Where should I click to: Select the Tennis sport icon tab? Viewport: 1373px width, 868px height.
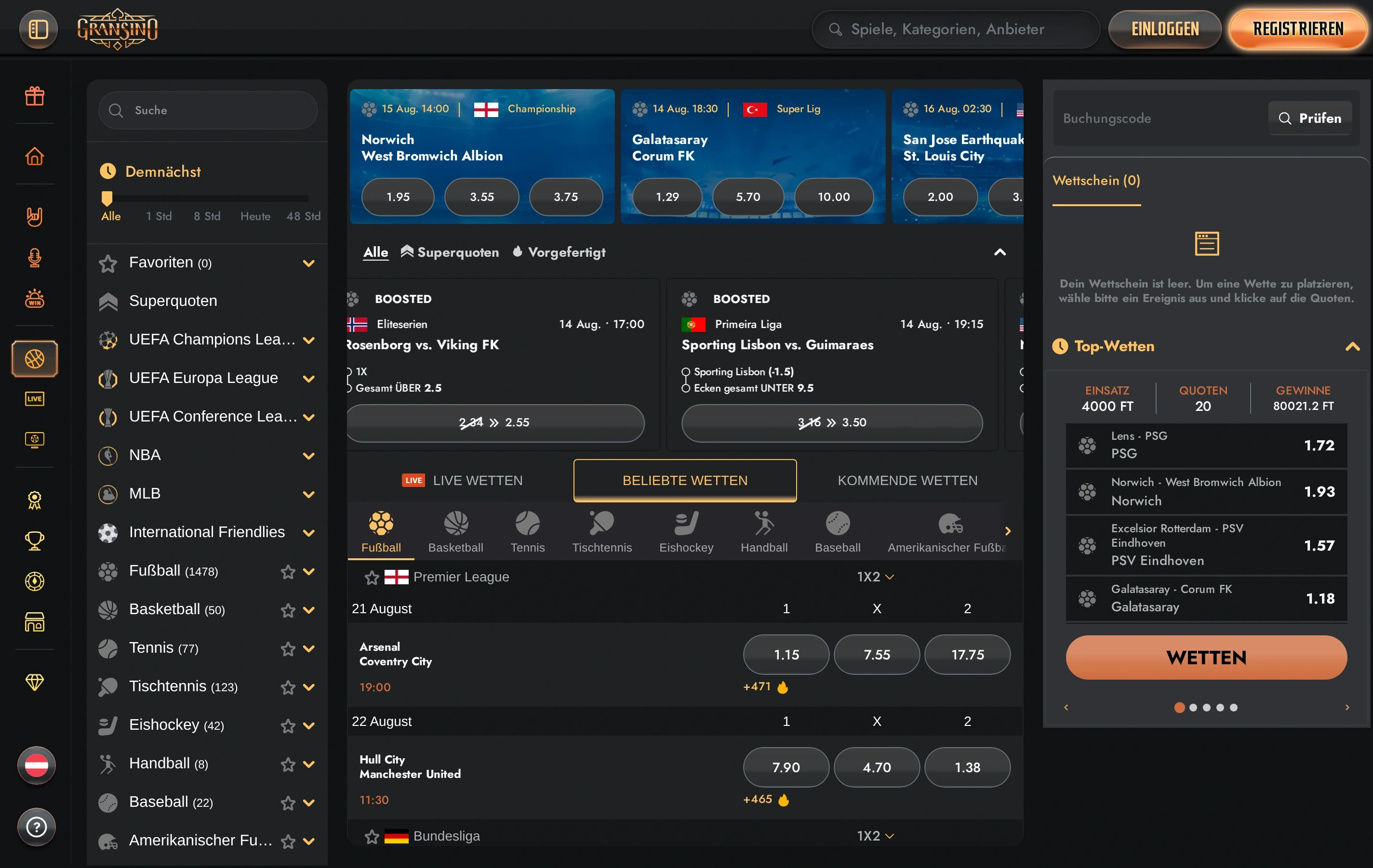pyautogui.click(x=527, y=532)
